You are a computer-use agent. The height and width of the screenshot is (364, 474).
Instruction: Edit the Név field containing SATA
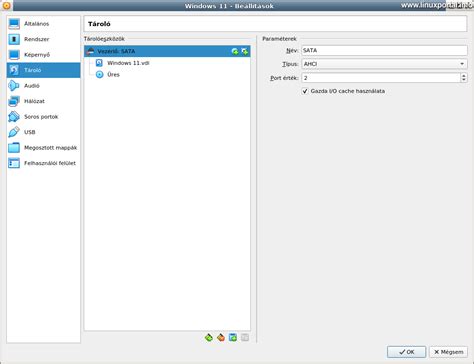coord(384,50)
